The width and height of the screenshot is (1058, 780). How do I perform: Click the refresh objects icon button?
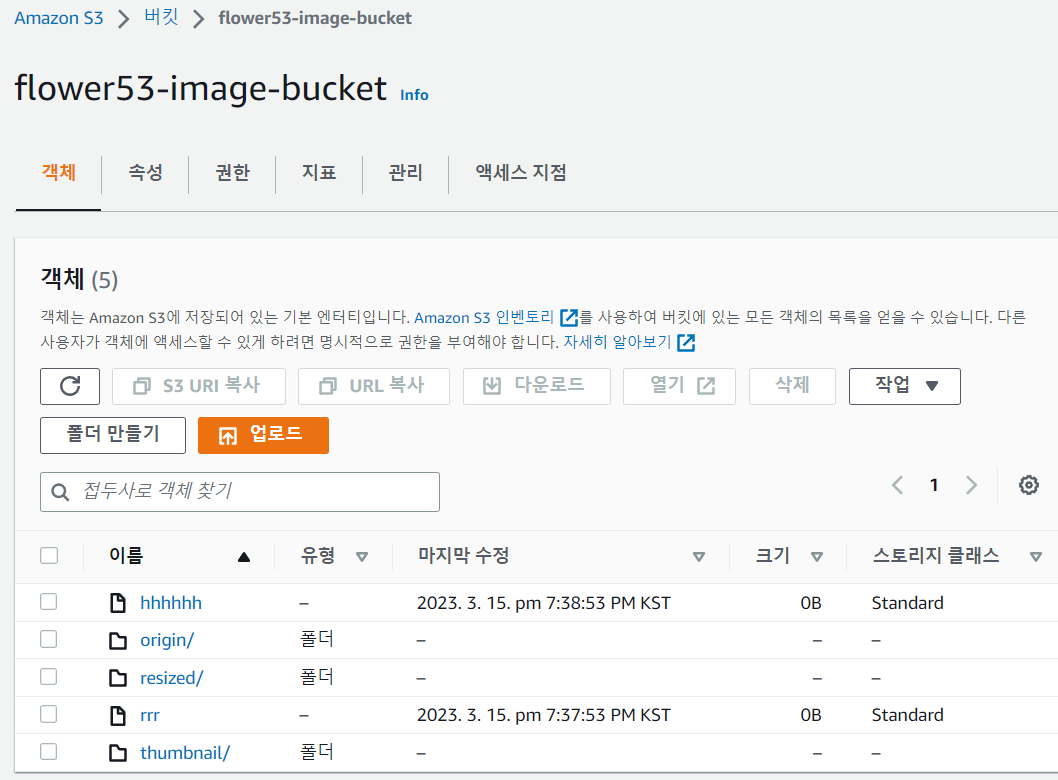(x=70, y=386)
